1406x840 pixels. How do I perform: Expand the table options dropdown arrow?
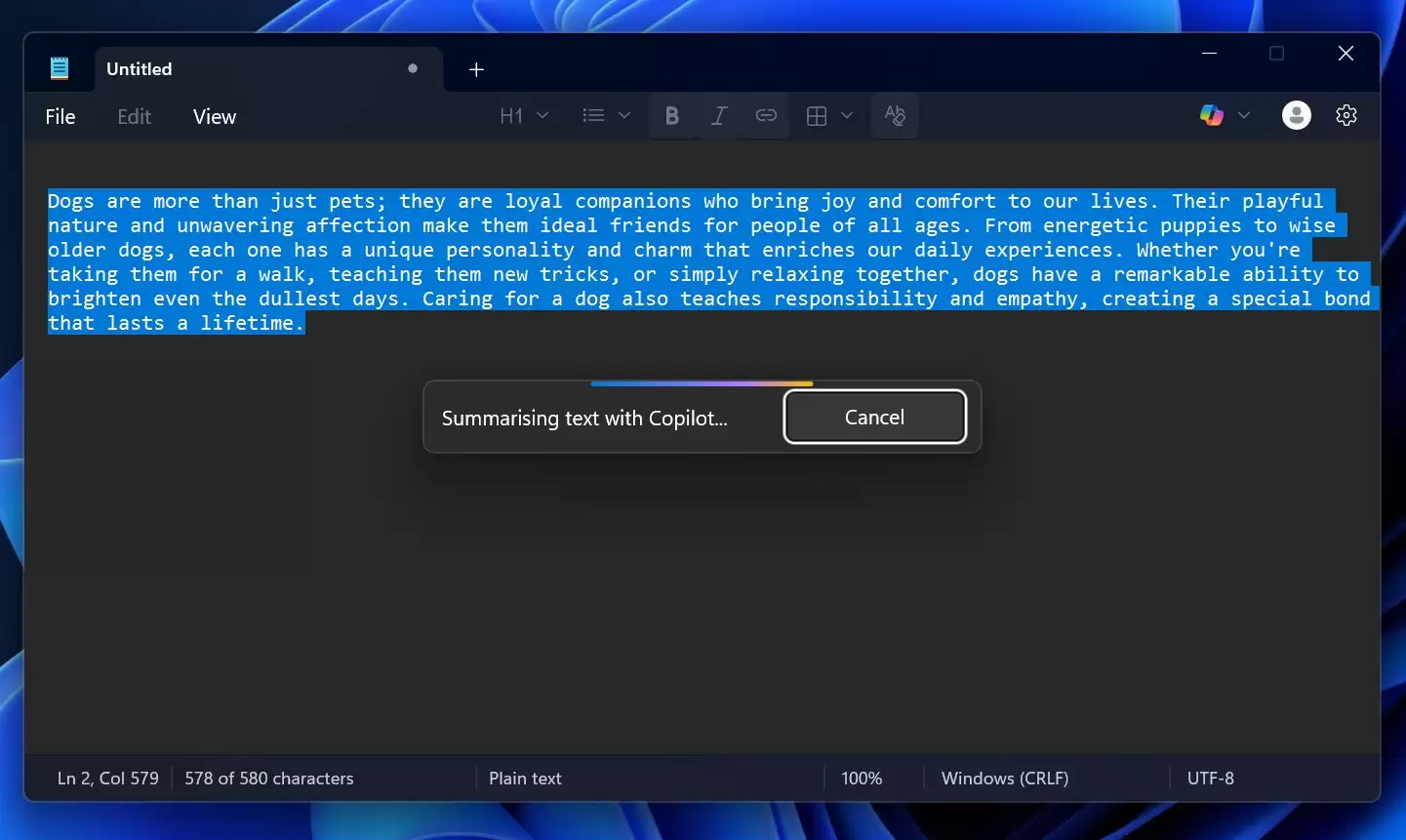point(847,116)
